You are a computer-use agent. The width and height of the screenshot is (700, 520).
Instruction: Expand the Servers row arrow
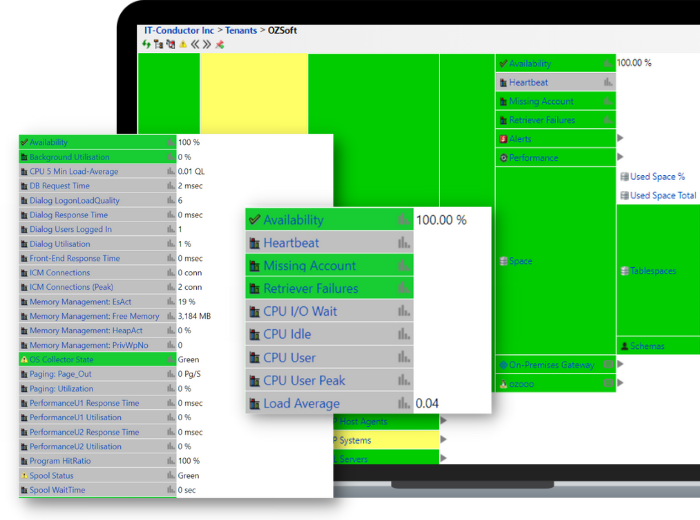(443, 458)
